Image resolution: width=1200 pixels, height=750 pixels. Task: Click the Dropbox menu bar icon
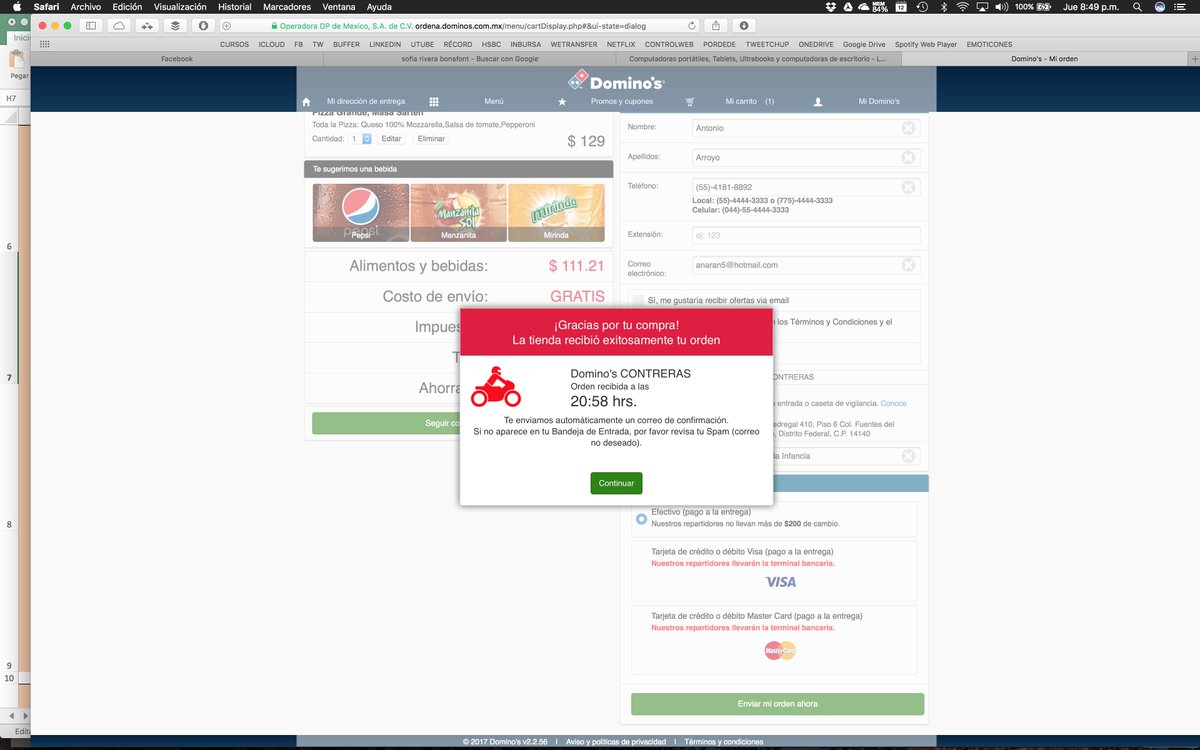pyautogui.click(x=829, y=6)
